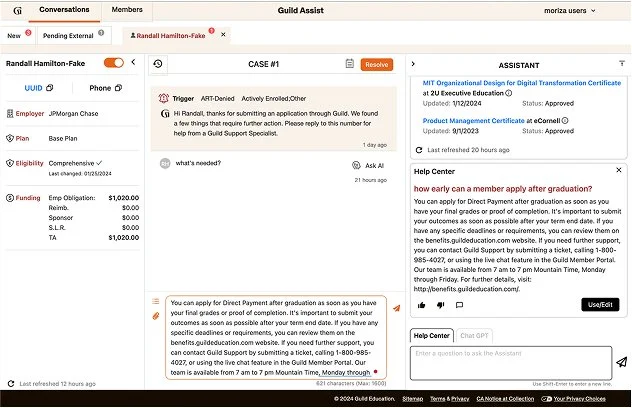Click the ART-Denied trigger label

(x=218, y=98)
